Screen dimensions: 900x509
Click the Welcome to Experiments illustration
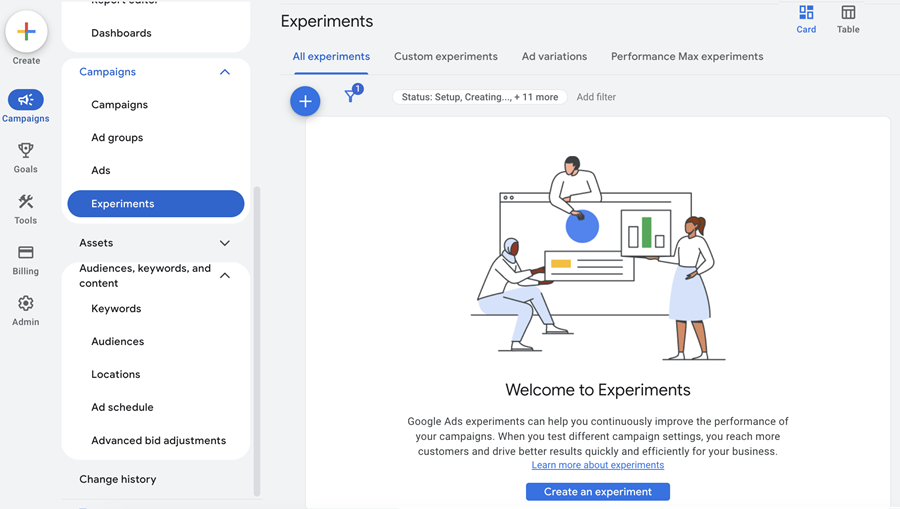tap(598, 258)
